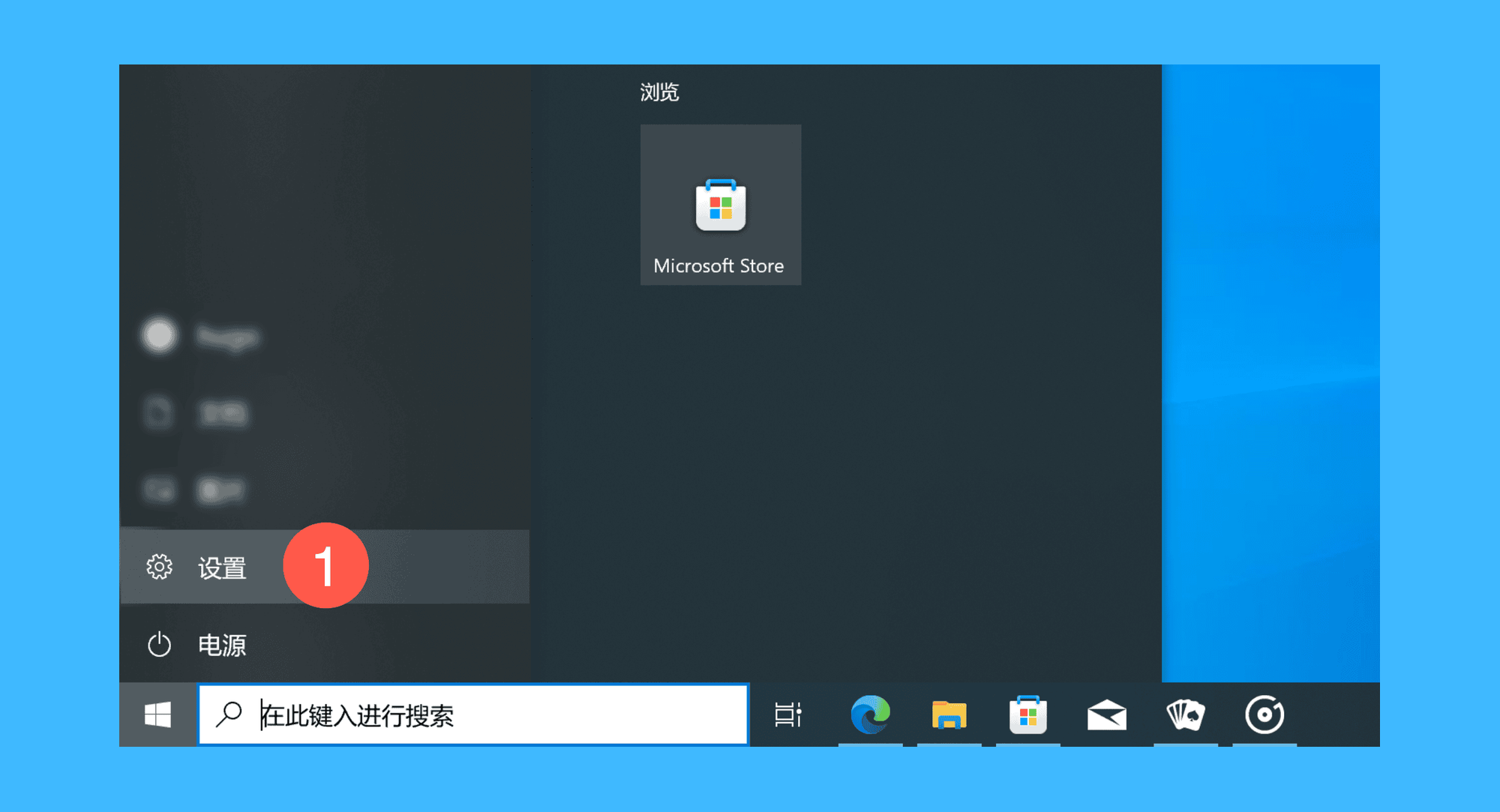Open Task View from the taskbar

[x=788, y=715]
